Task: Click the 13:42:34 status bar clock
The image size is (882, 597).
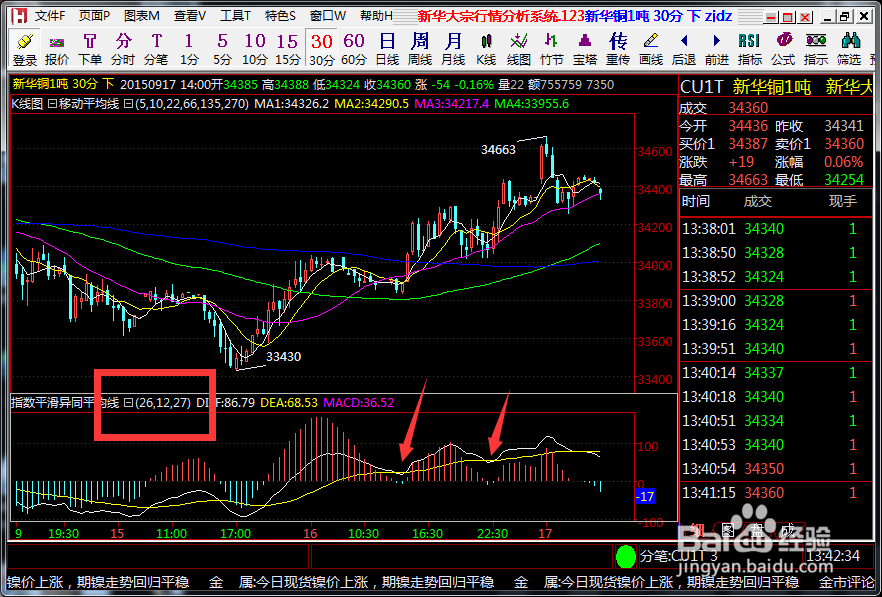Action: [x=833, y=556]
